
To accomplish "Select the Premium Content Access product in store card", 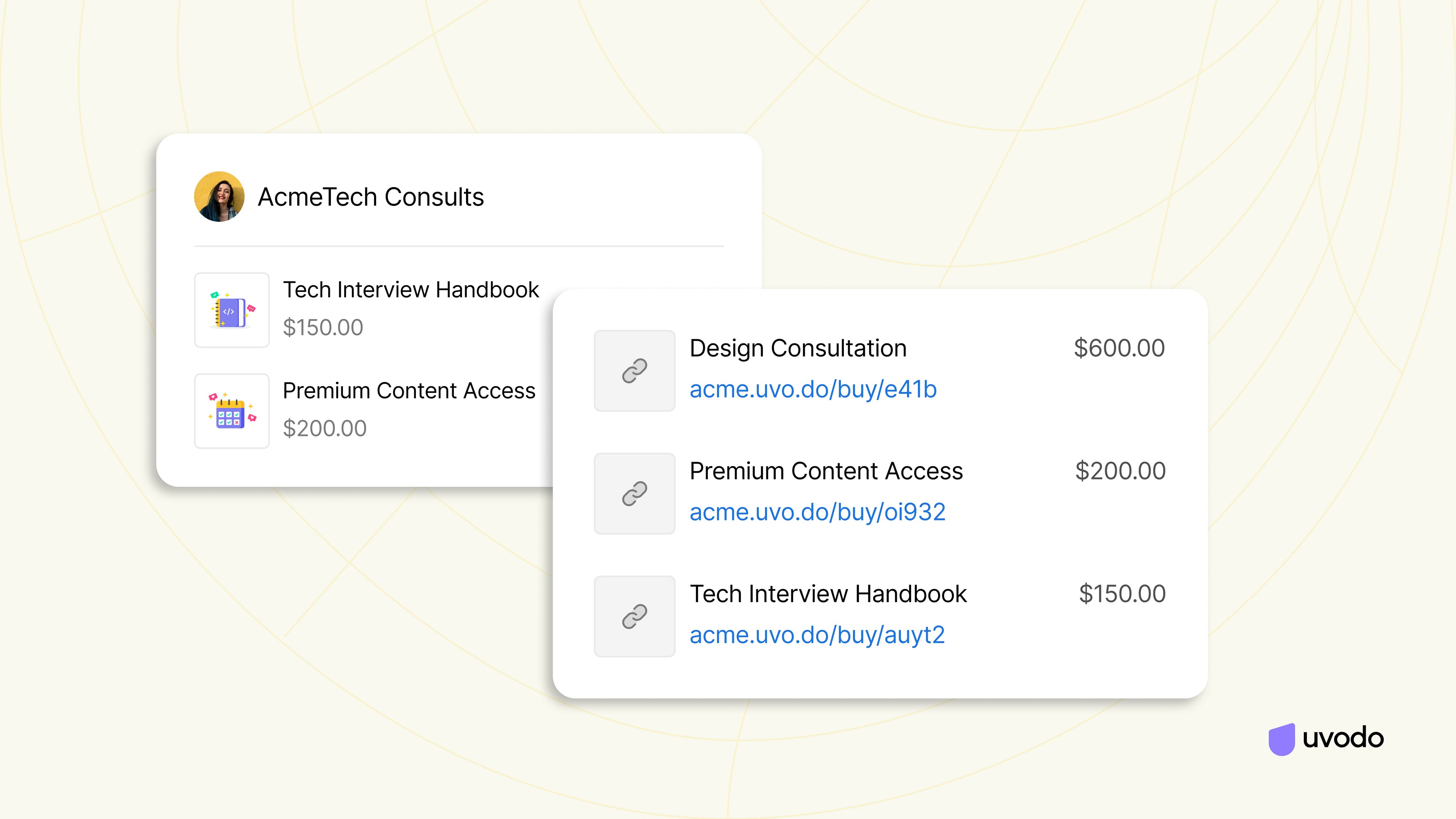I will pyautogui.click(x=409, y=391).
